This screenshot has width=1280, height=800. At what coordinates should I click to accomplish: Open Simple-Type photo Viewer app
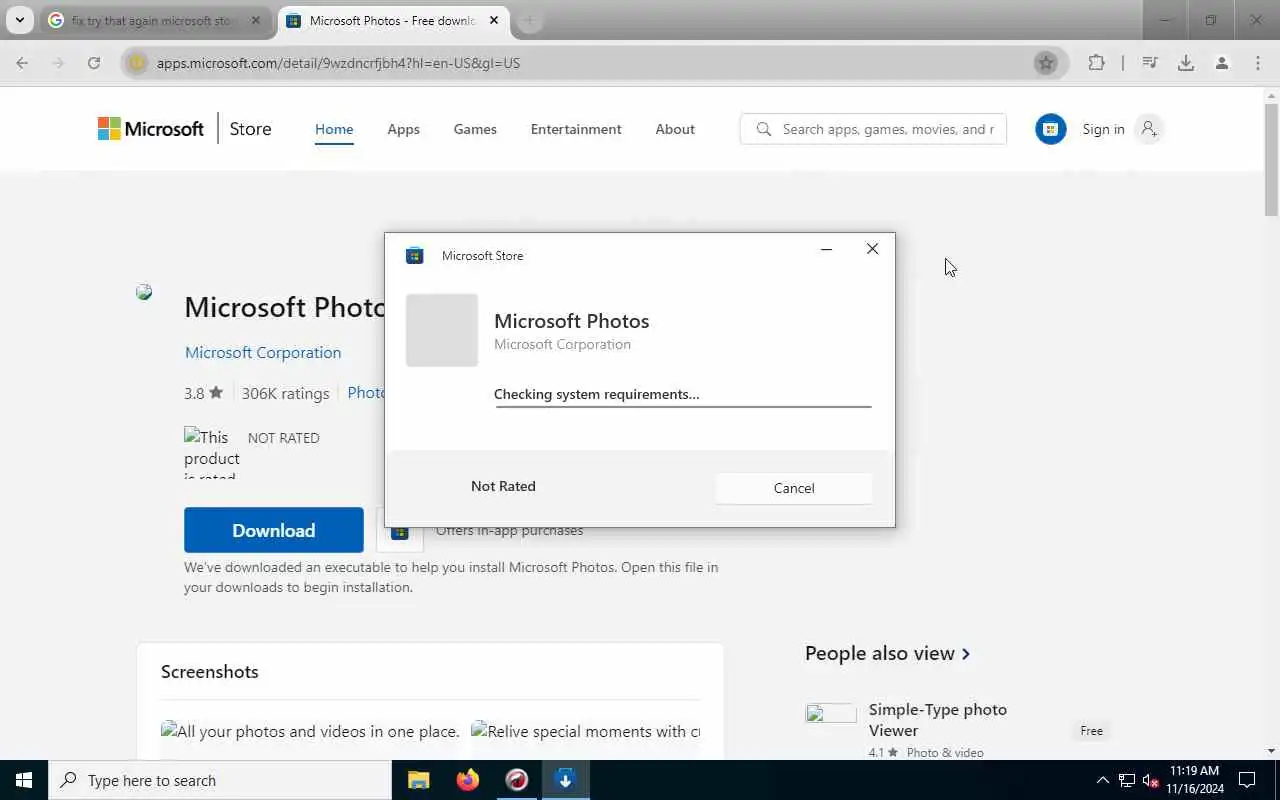938,719
